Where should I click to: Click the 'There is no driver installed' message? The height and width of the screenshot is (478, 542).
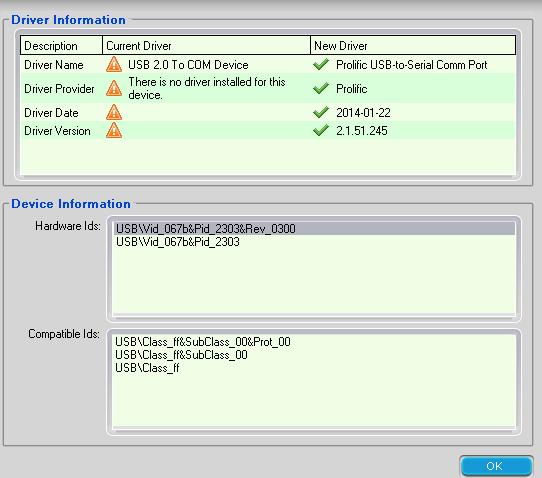pos(207,88)
